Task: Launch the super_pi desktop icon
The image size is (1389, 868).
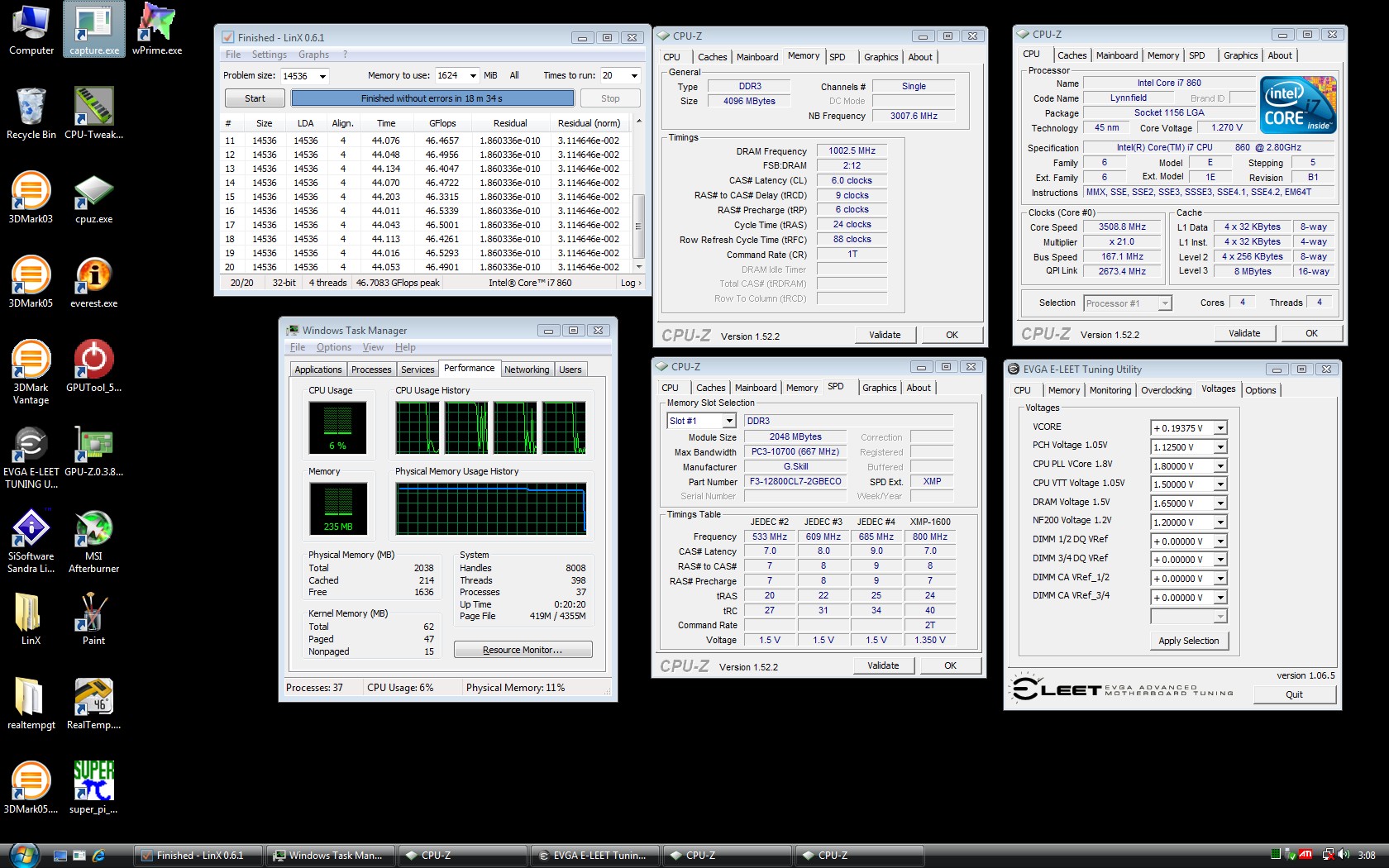Action: (94, 789)
